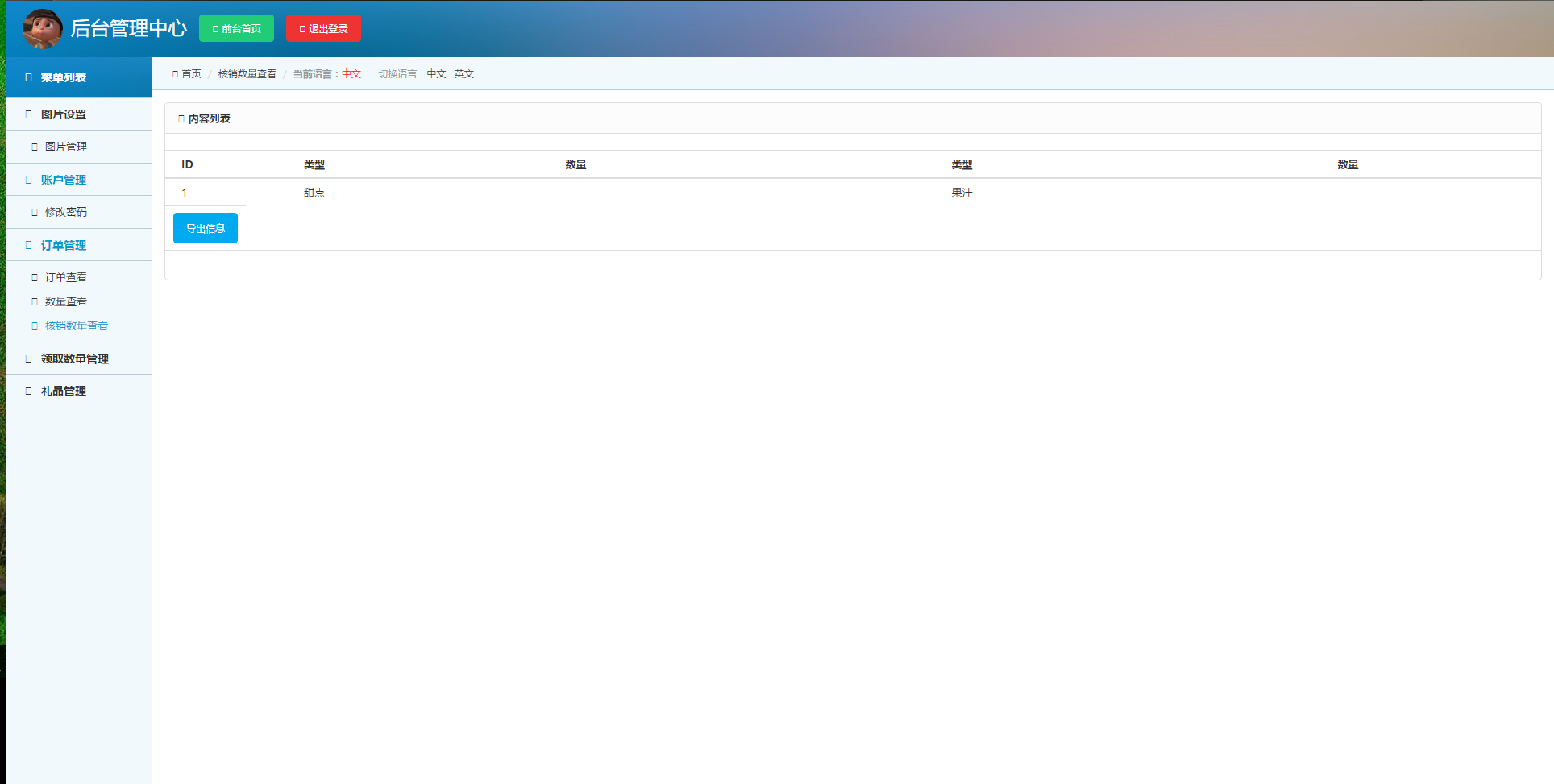The height and width of the screenshot is (784, 1554).
Task: Select the 菜单列表 sidebar header
Action: (x=79, y=77)
